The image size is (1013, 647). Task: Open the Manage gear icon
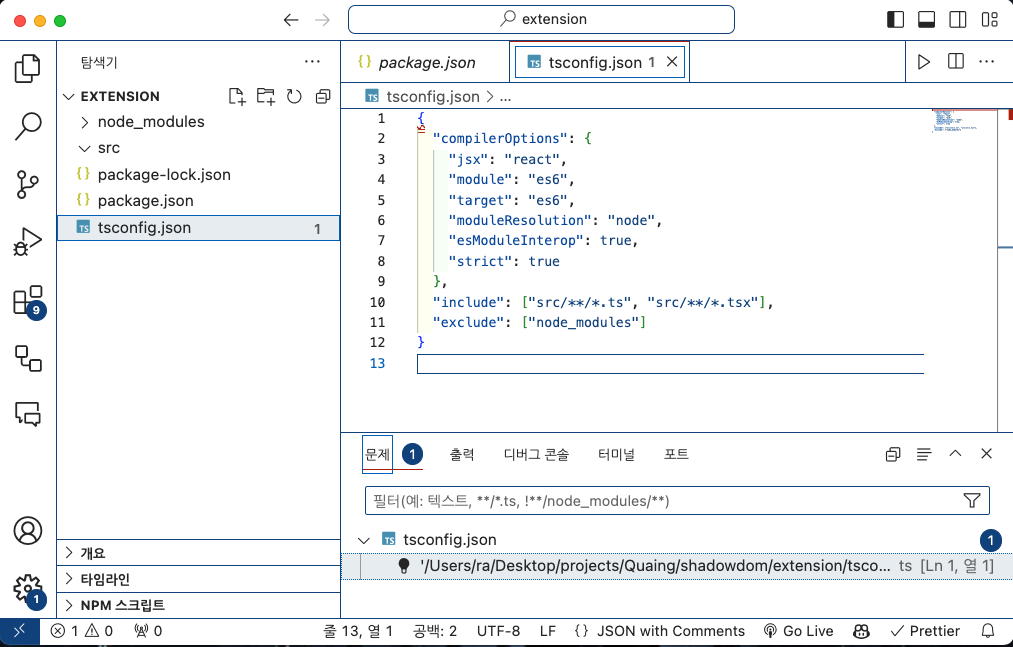[x=28, y=589]
